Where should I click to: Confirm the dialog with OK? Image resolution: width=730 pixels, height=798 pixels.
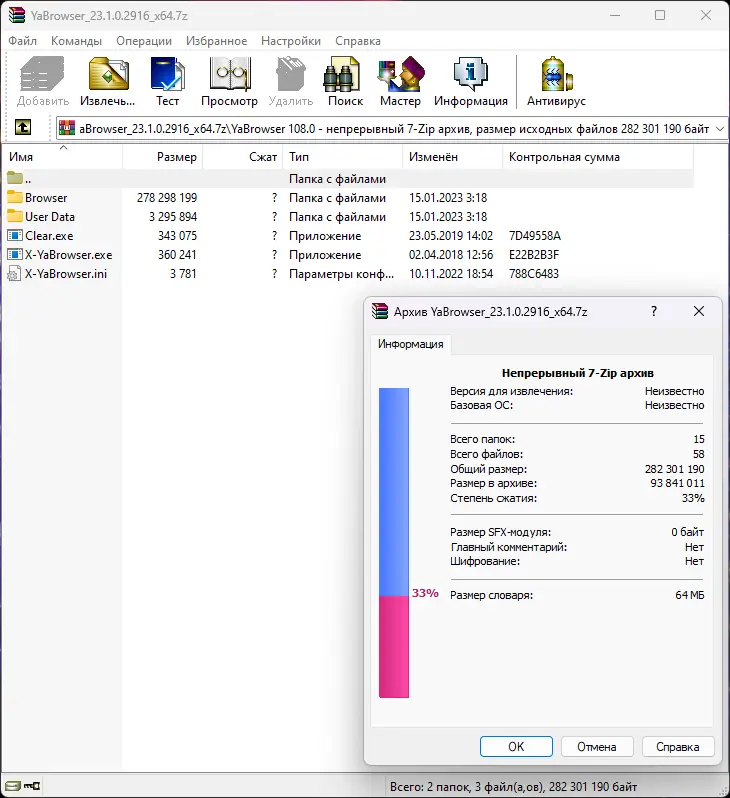point(516,747)
